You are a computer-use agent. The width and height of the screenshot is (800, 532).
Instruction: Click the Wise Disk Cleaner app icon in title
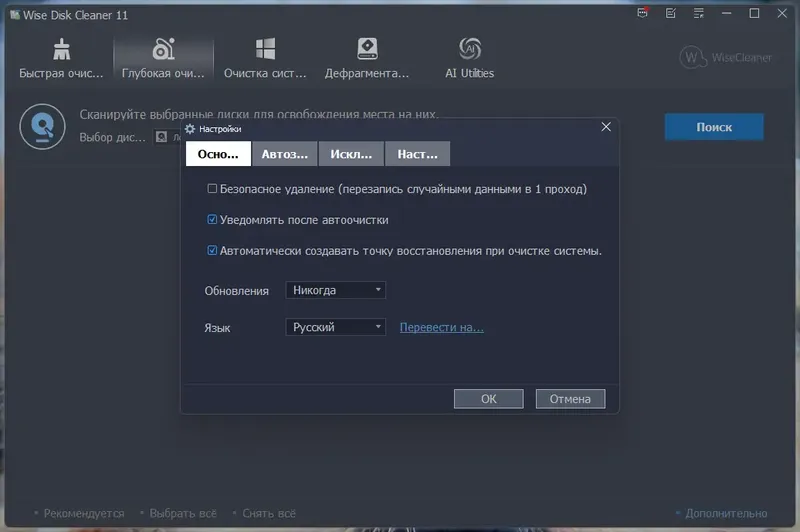pyautogui.click(x=15, y=15)
